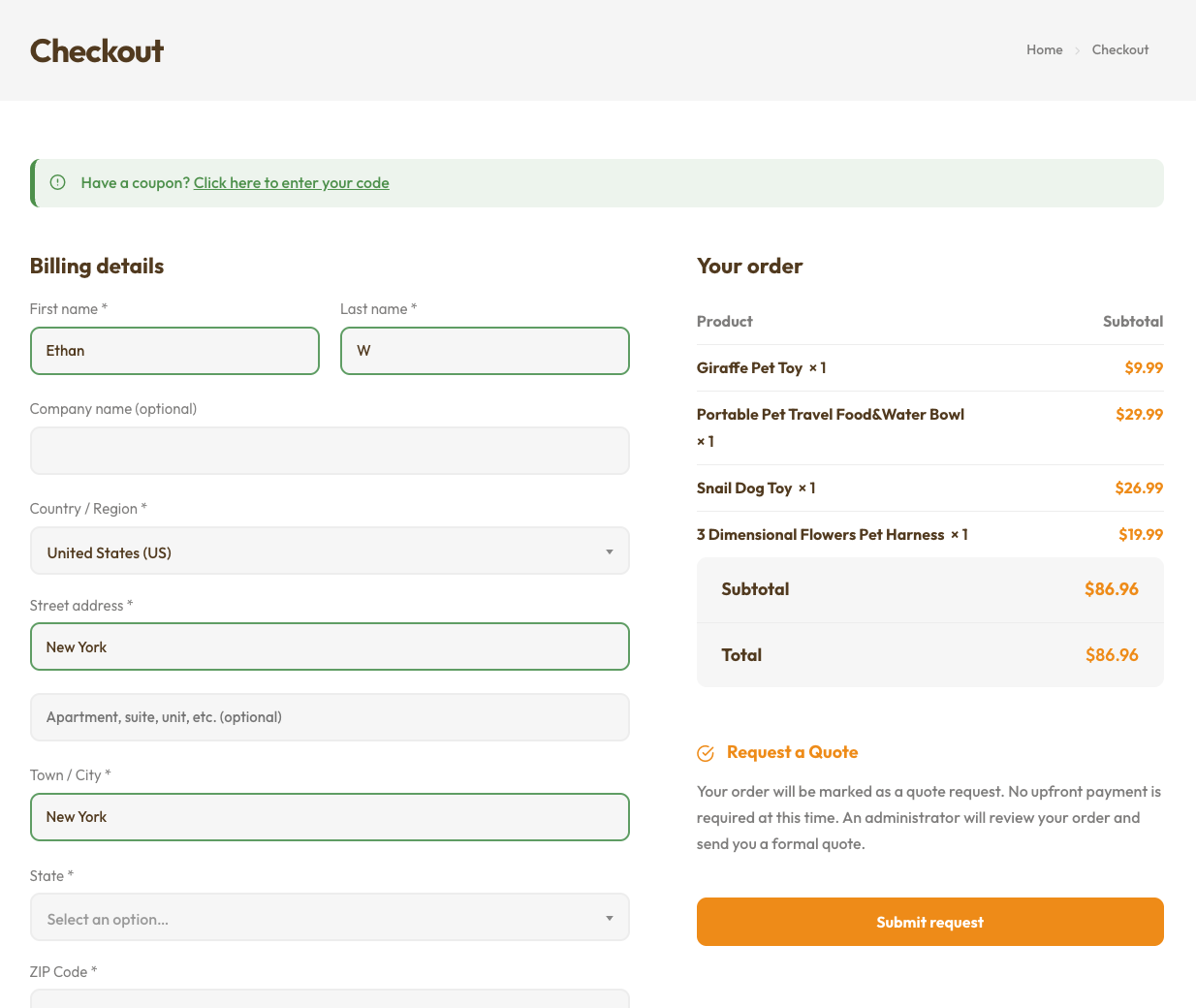
Task: Focus the Town / City field
Action: click(330, 817)
